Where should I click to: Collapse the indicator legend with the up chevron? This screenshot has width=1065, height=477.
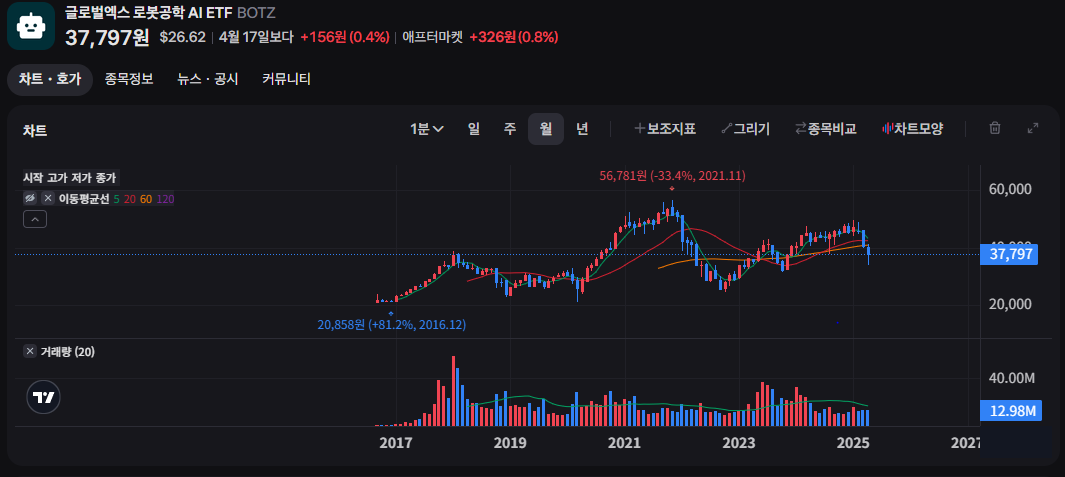[35, 219]
